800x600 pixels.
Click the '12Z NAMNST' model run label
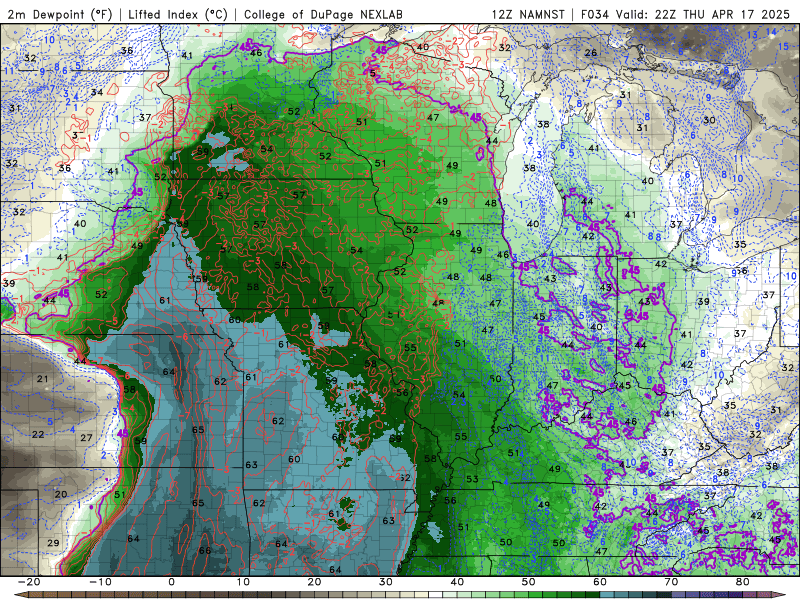pyautogui.click(x=529, y=14)
